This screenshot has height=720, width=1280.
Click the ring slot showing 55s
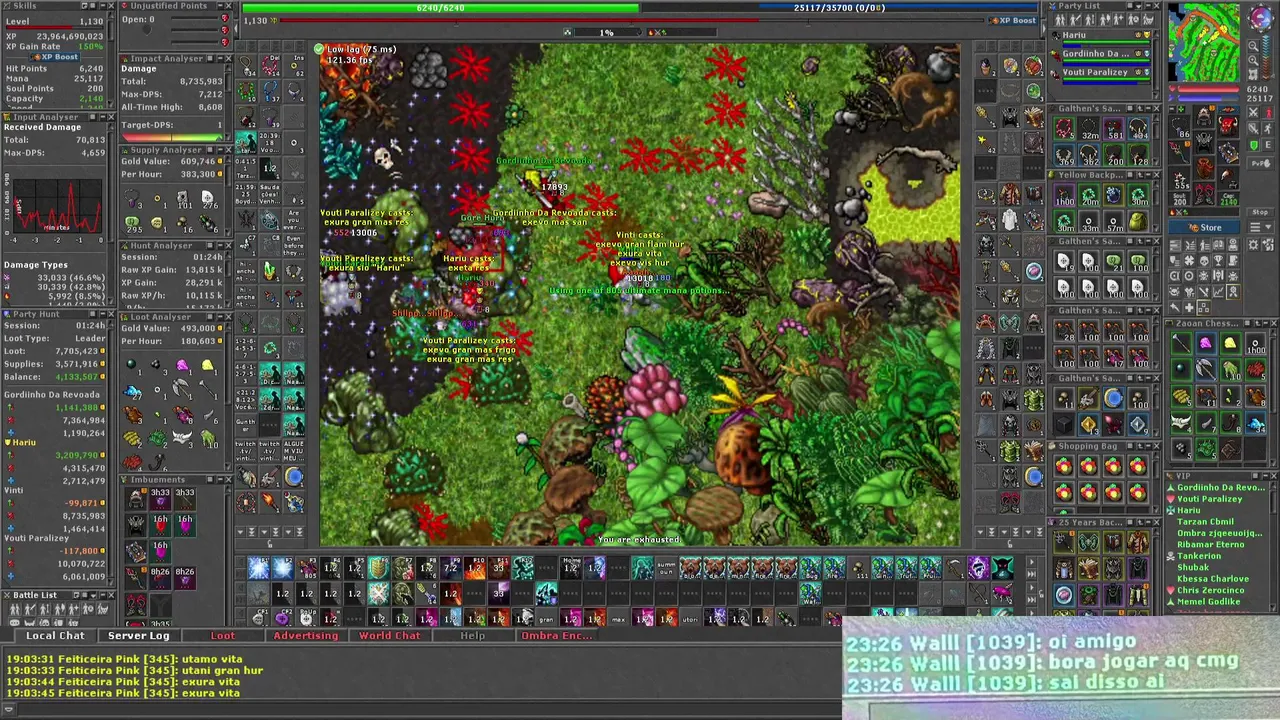click(x=1178, y=177)
